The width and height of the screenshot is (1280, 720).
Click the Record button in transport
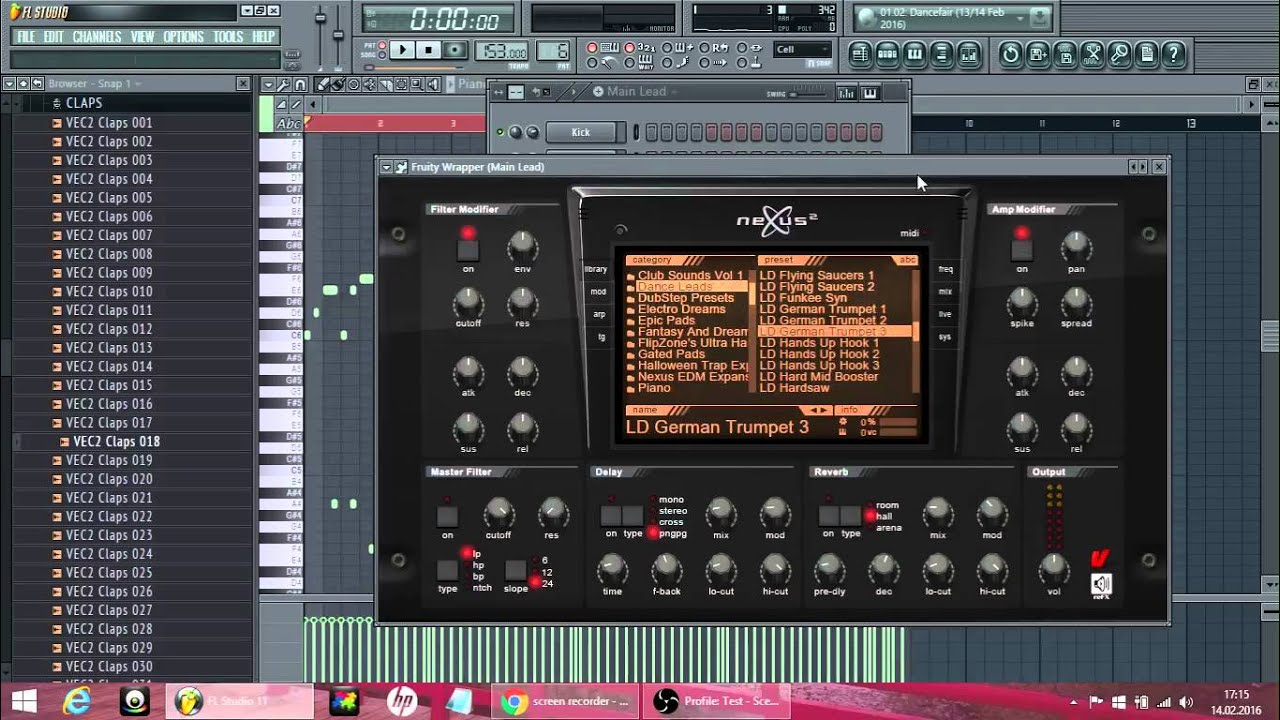(455, 50)
